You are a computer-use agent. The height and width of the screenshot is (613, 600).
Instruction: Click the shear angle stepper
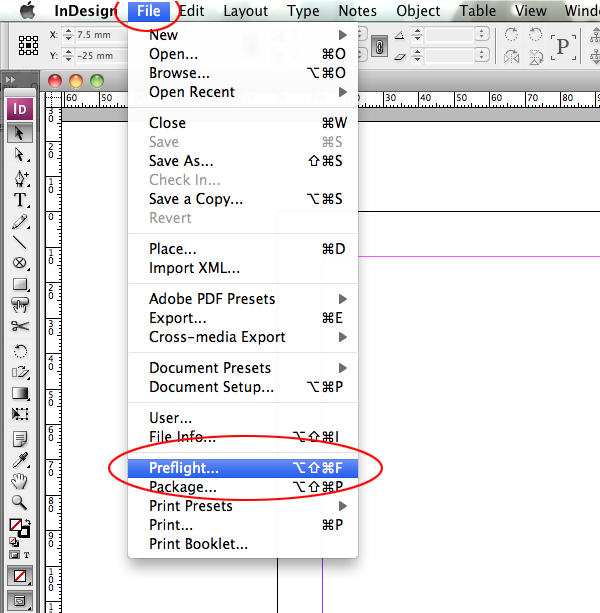pyautogui.click(x=417, y=56)
